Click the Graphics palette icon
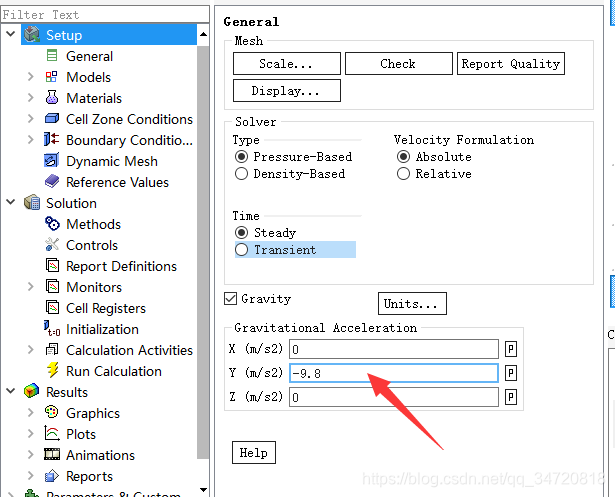The width and height of the screenshot is (615, 497). click(x=52, y=412)
